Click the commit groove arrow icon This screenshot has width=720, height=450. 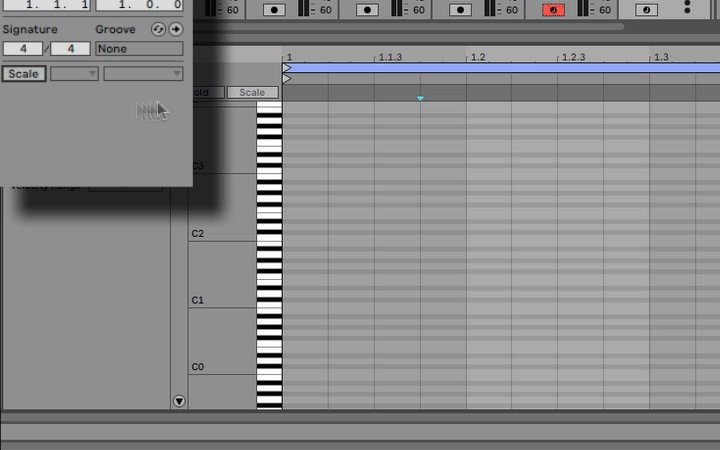tap(175, 30)
